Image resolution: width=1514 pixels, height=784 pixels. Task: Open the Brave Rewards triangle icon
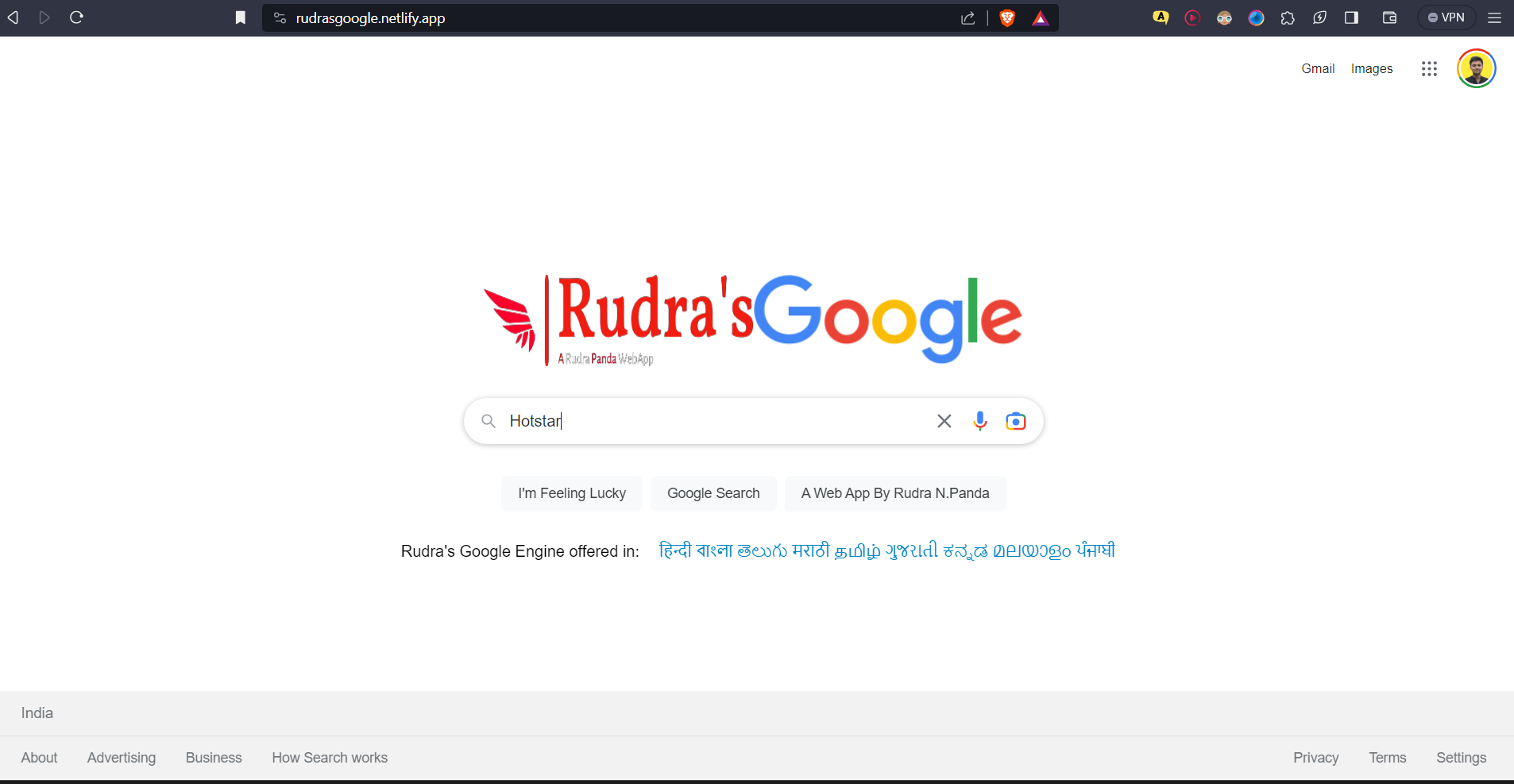point(1040,17)
